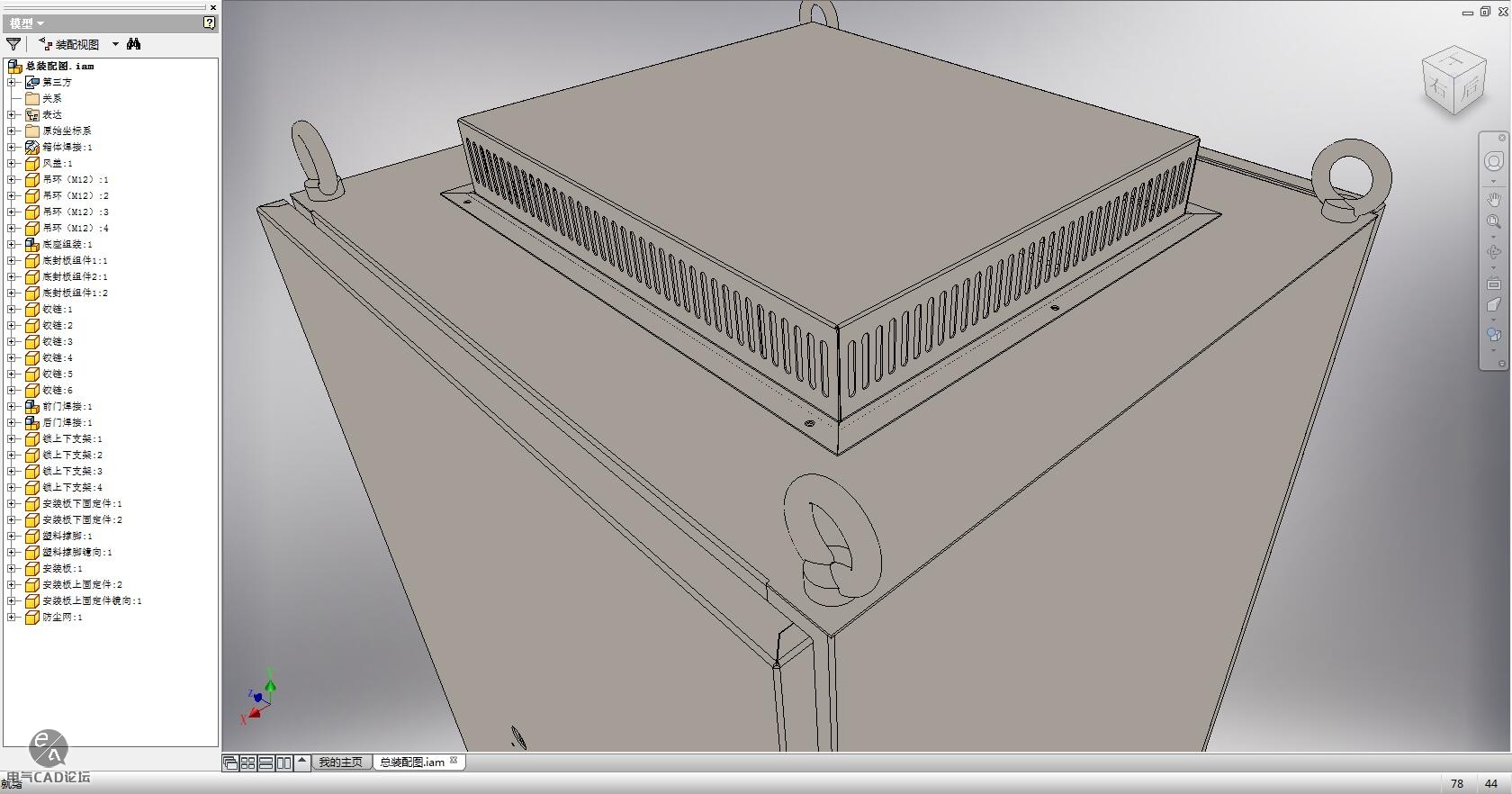This screenshot has height=794, width=1512.
Task: Open the full navigation wheel tool
Action: pos(1493,162)
